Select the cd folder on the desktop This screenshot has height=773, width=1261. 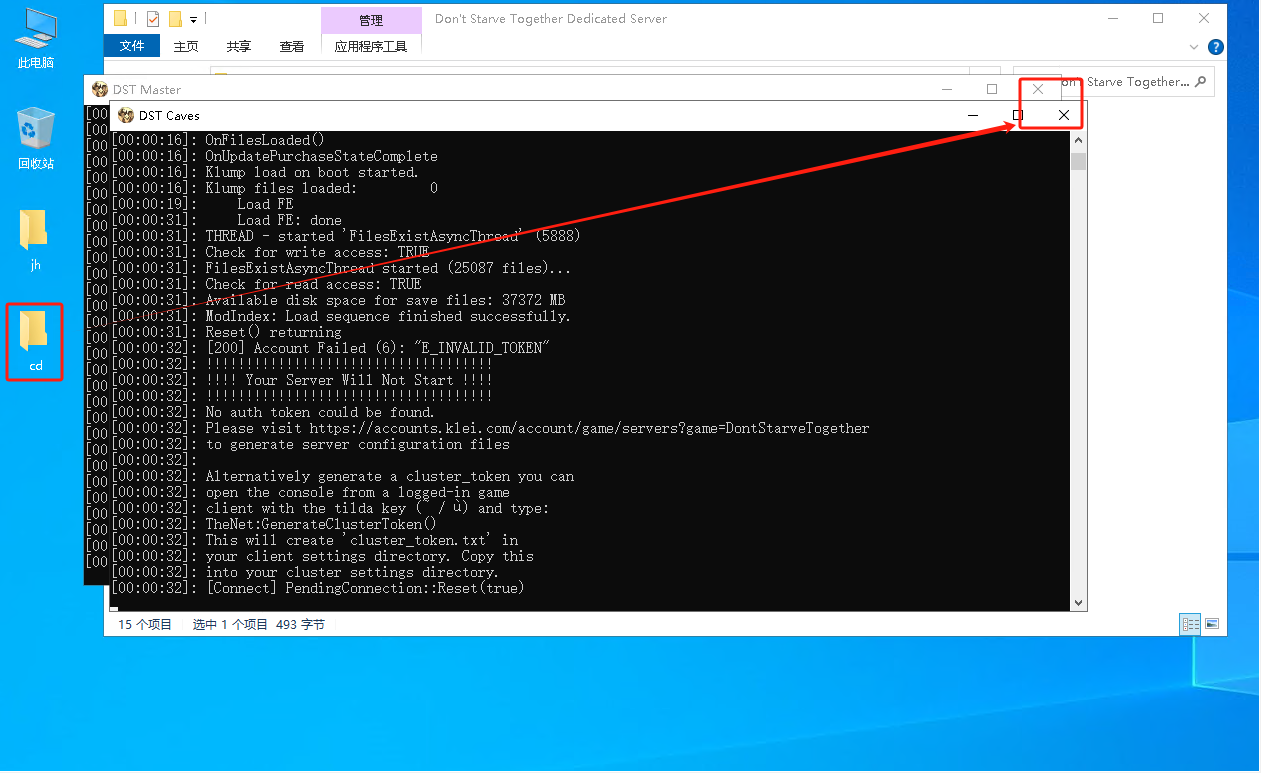coord(35,341)
